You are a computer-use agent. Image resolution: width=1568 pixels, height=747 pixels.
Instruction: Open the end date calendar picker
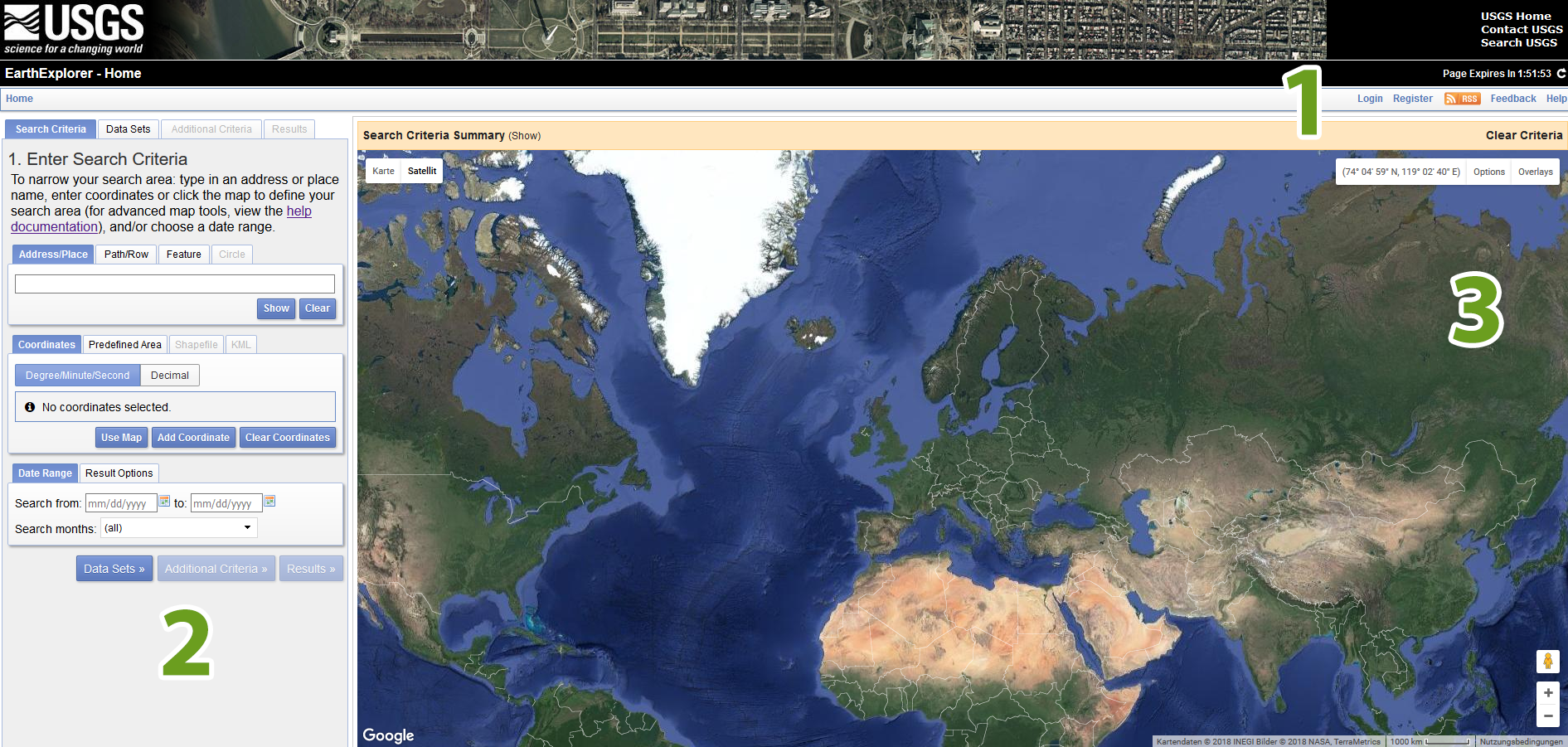tap(269, 502)
